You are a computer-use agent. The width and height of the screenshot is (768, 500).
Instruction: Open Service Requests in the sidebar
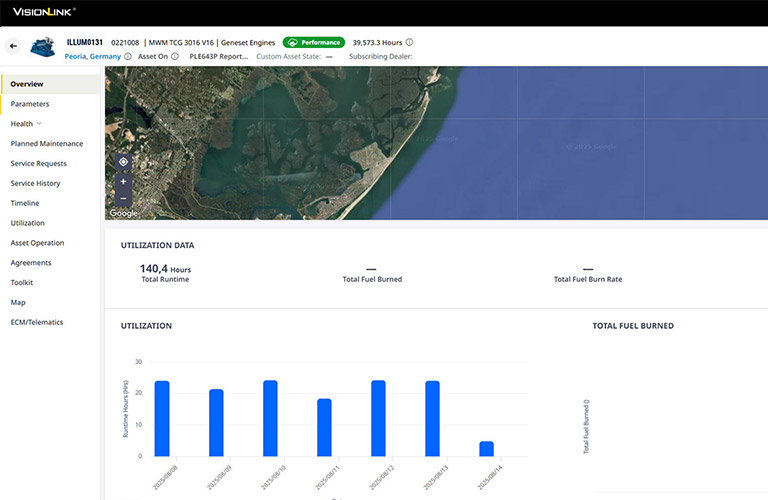point(39,163)
